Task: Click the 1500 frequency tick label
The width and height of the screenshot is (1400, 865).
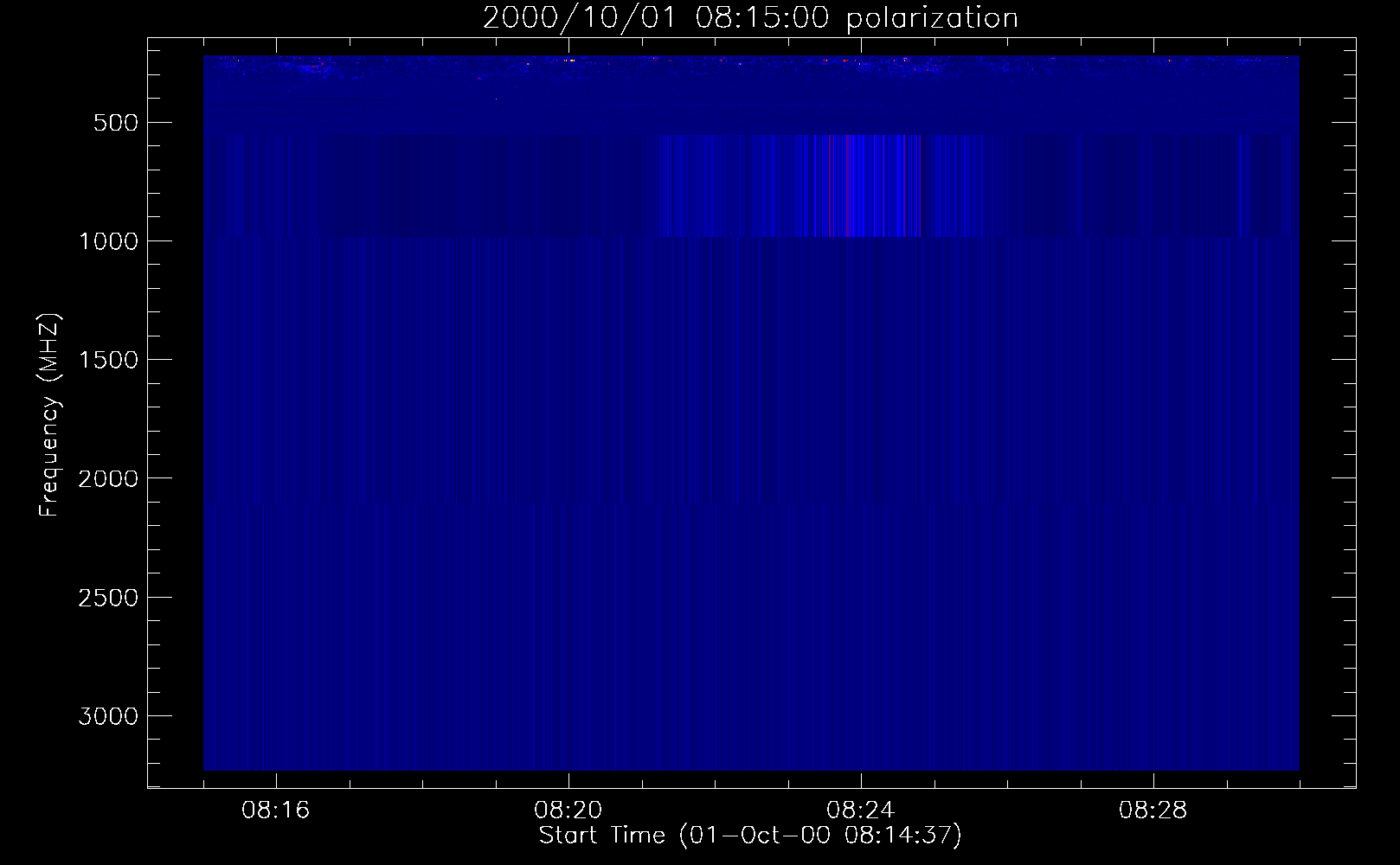Action: 108,360
